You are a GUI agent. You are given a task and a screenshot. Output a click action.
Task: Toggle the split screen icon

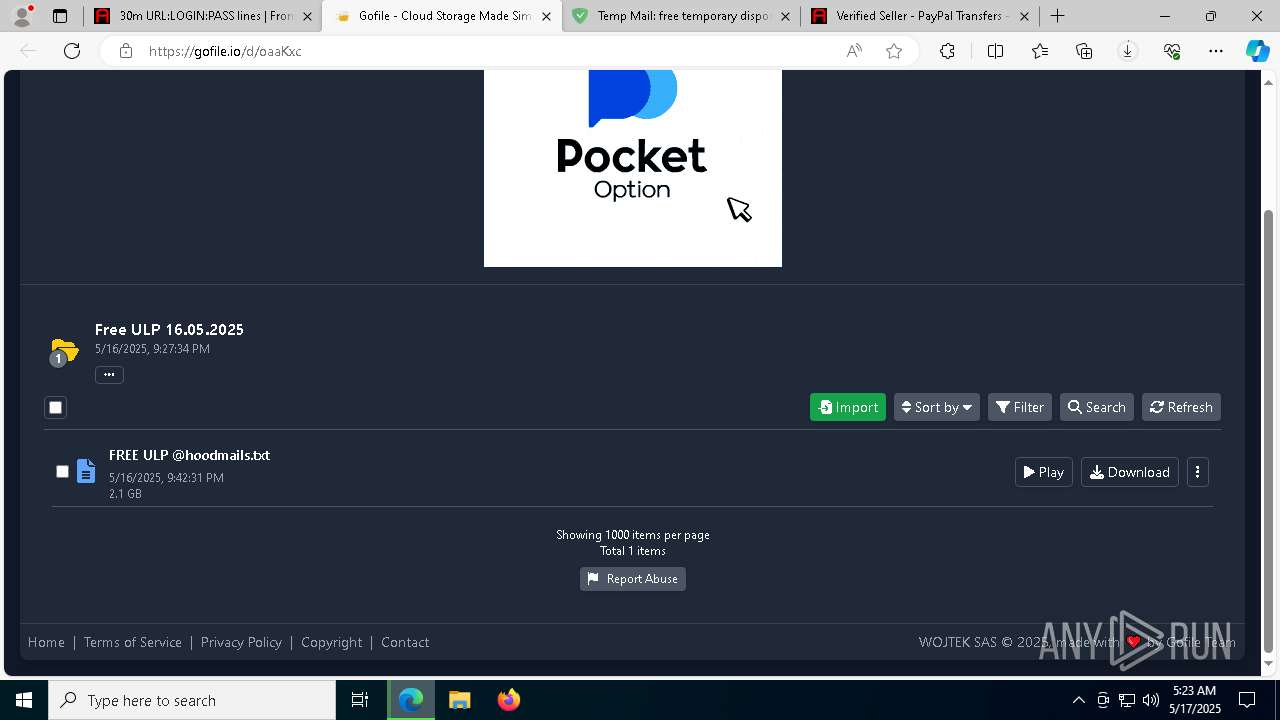click(995, 51)
